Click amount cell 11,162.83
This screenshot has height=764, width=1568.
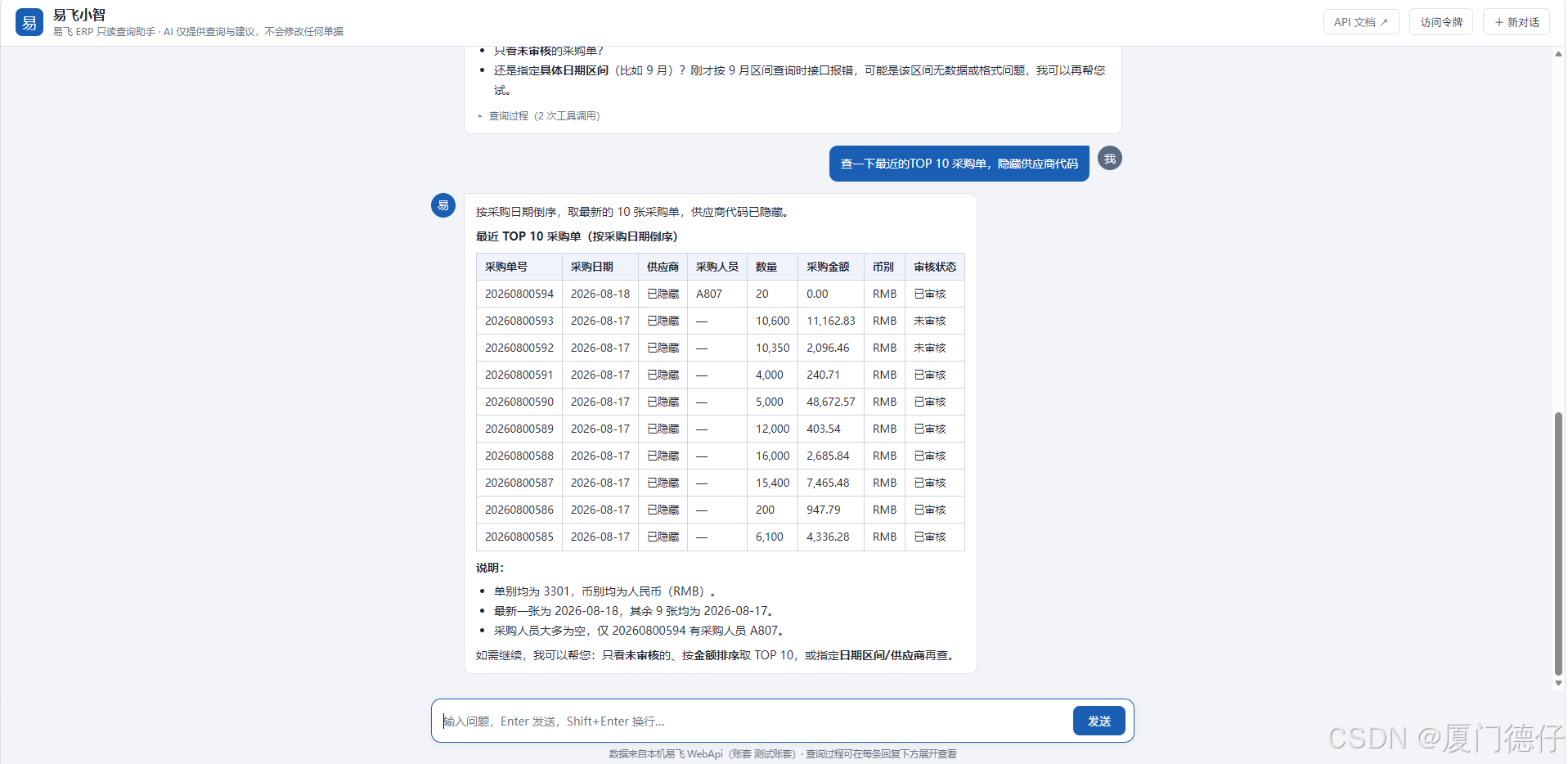click(x=831, y=321)
